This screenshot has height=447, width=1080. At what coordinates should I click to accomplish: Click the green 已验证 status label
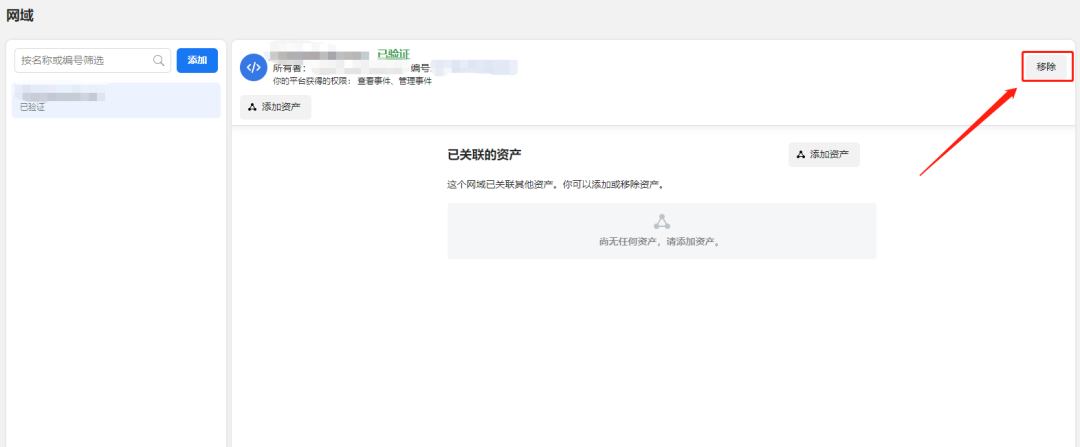click(x=393, y=54)
